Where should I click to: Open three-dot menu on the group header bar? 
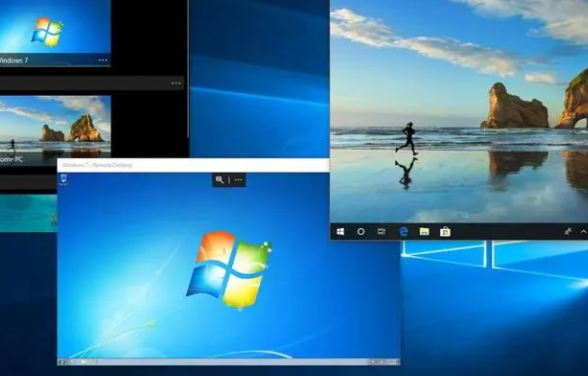(176, 83)
